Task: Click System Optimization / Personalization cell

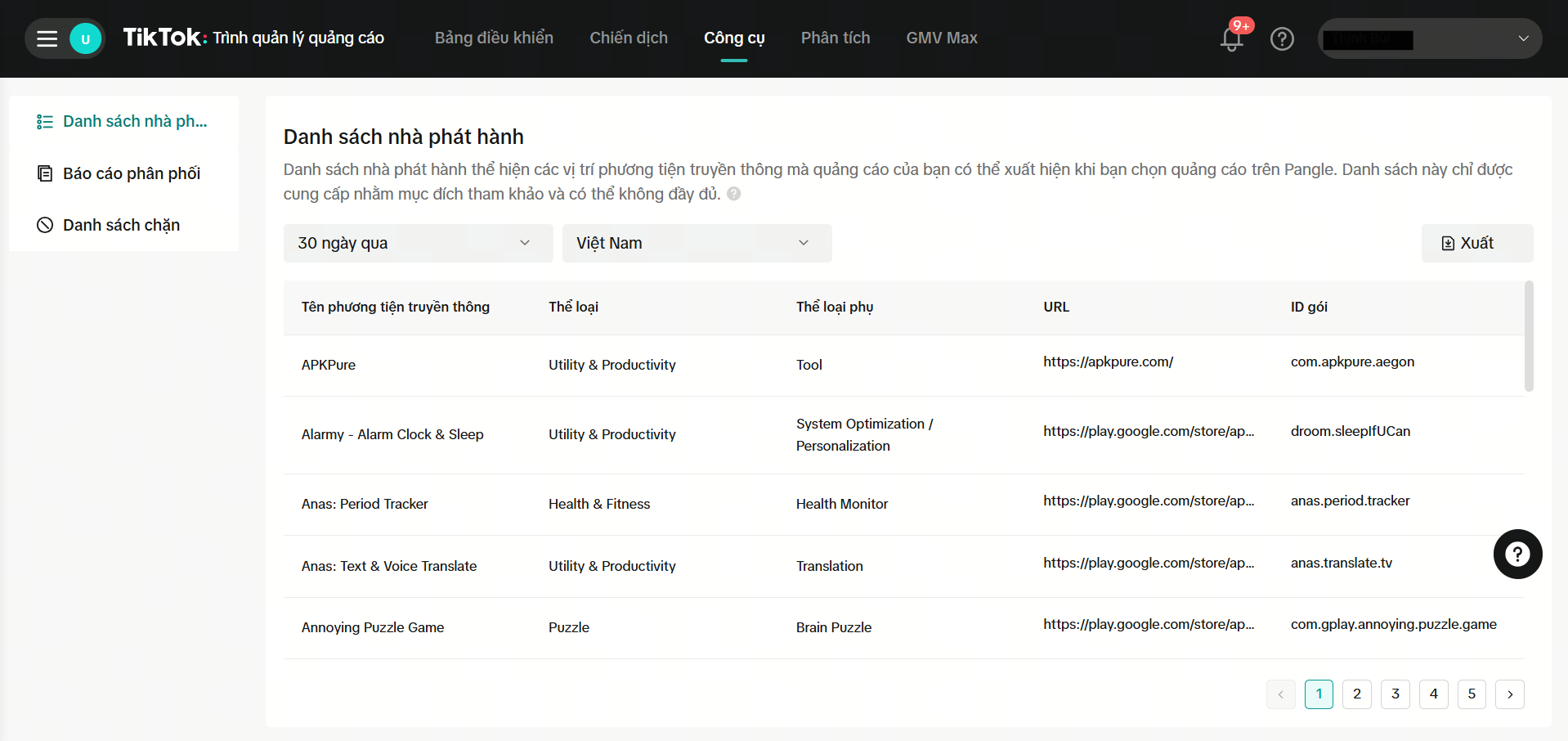Action: pyautogui.click(x=865, y=434)
